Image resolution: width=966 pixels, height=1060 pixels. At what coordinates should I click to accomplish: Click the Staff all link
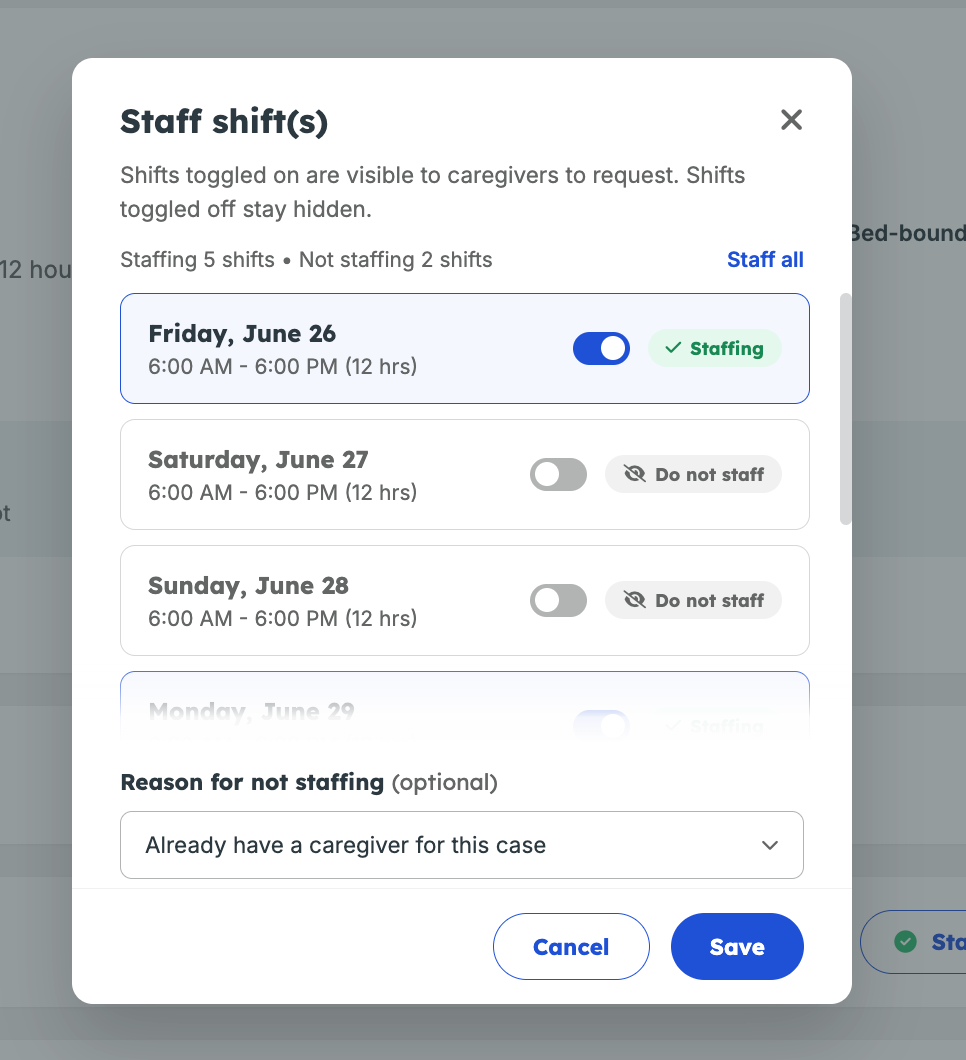[765, 260]
